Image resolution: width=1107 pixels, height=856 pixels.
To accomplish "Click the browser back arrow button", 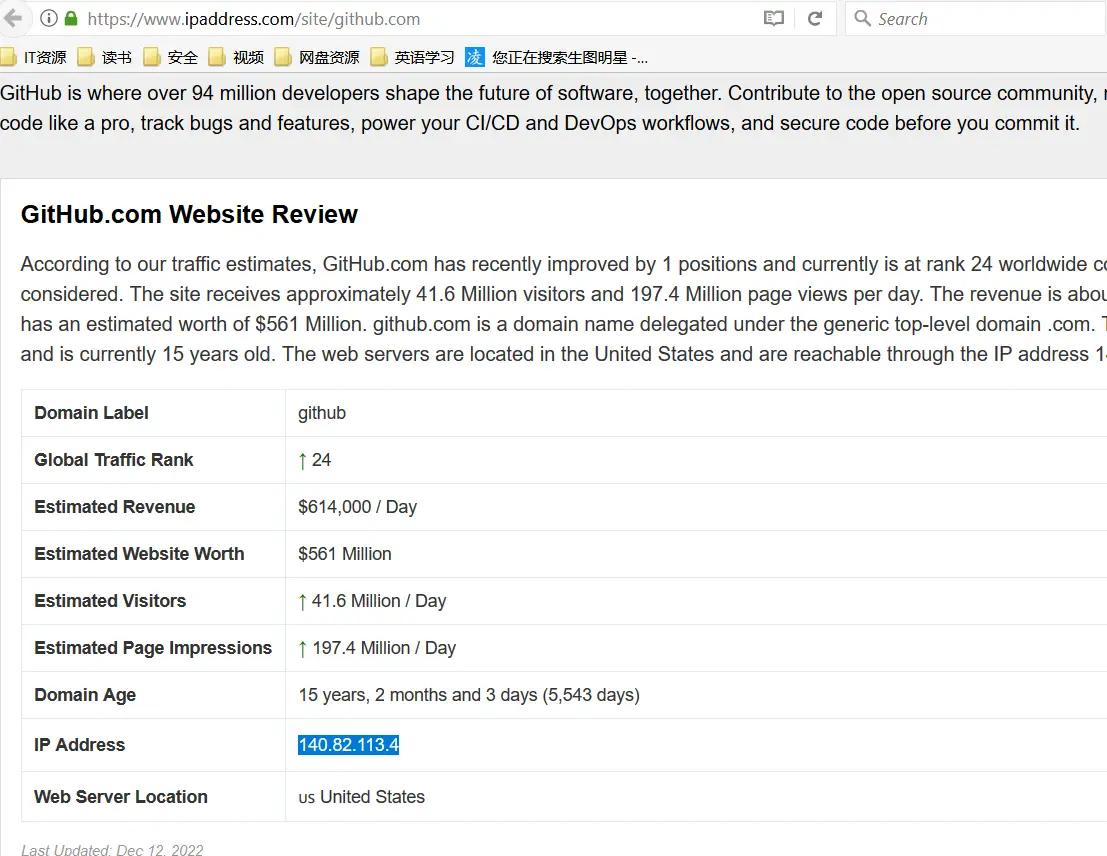I will click(13, 18).
